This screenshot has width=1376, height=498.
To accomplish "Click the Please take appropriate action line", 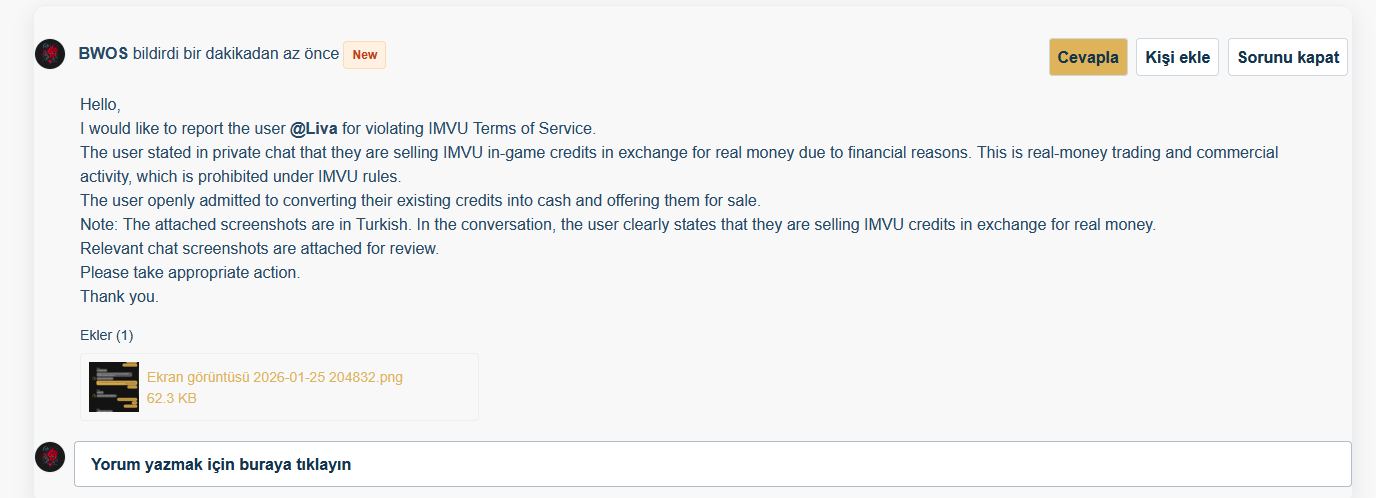I will (190, 273).
